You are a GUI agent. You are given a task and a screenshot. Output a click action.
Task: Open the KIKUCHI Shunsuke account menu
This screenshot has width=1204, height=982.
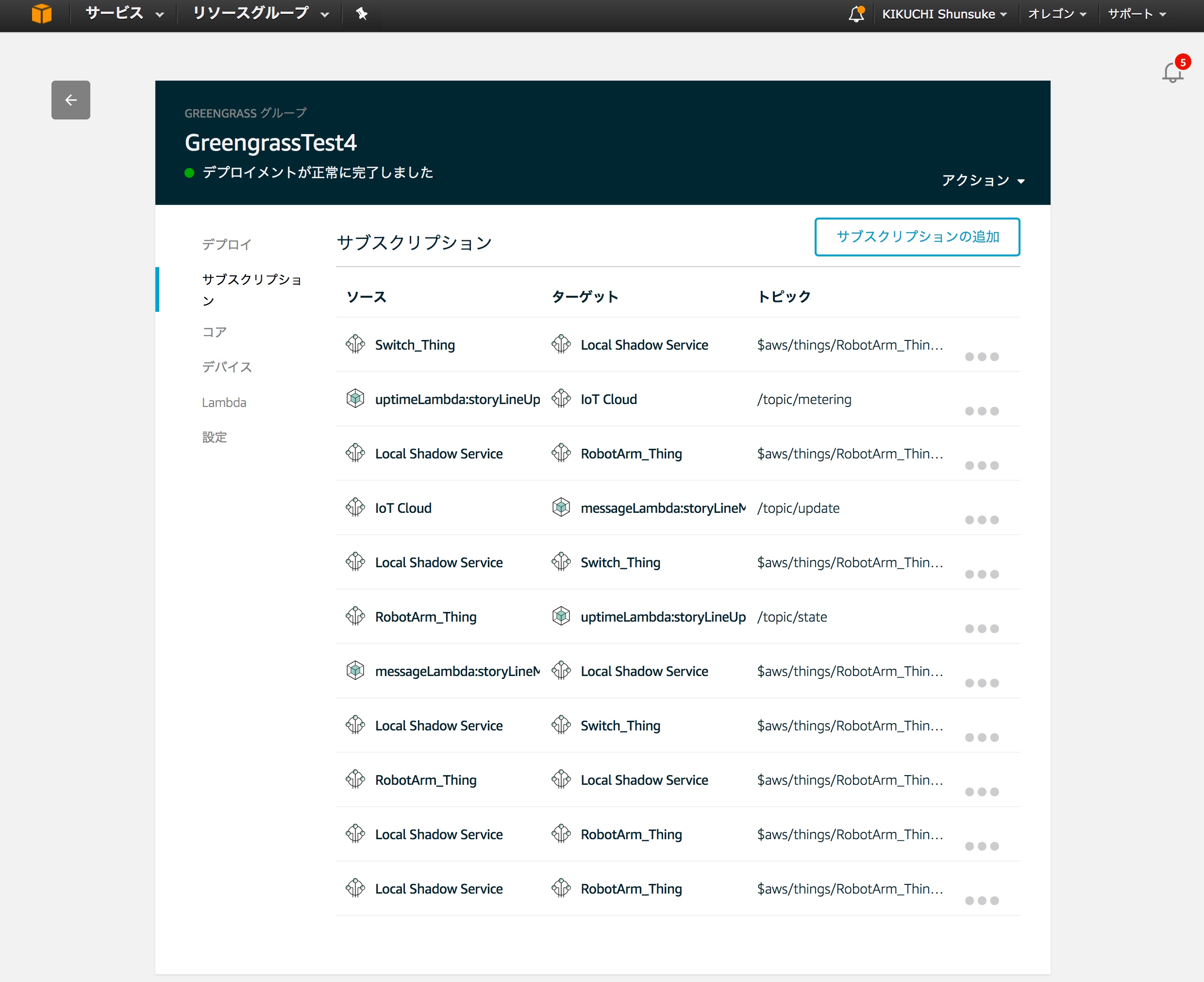[944, 14]
